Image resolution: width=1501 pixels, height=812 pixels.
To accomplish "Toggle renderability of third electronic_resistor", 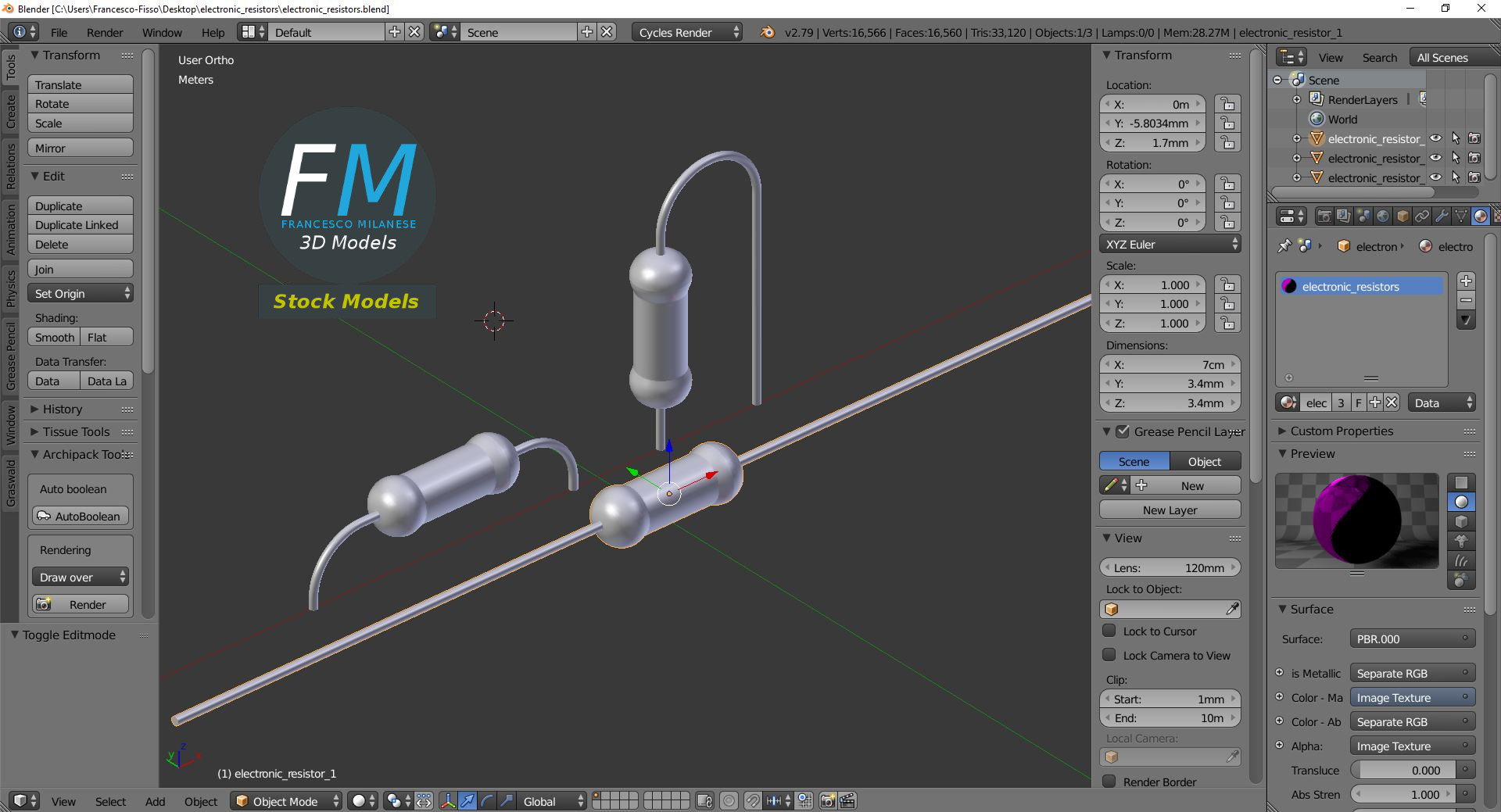I will click(x=1474, y=177).
